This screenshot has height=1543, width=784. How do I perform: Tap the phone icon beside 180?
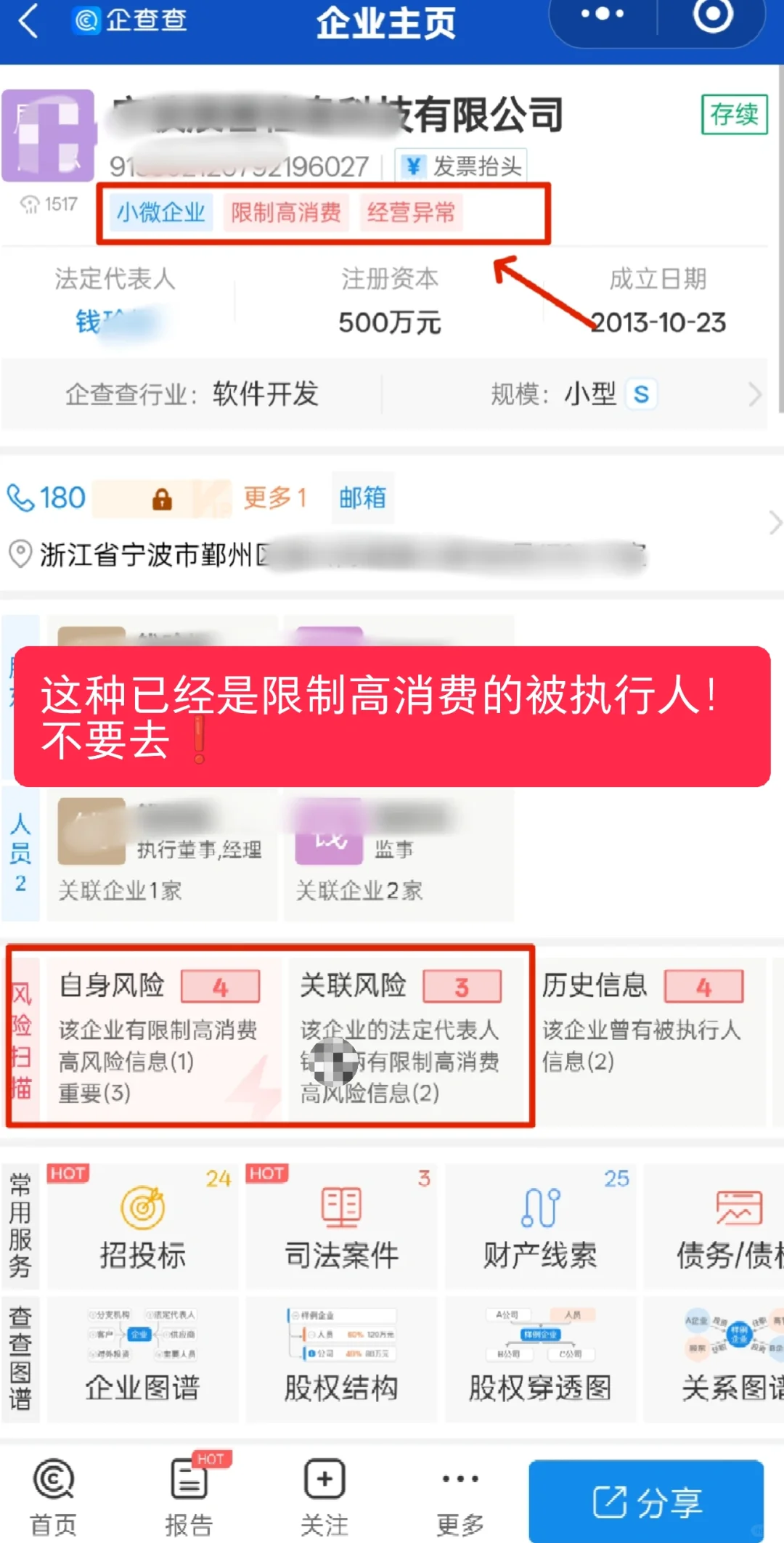click(20, 498)
